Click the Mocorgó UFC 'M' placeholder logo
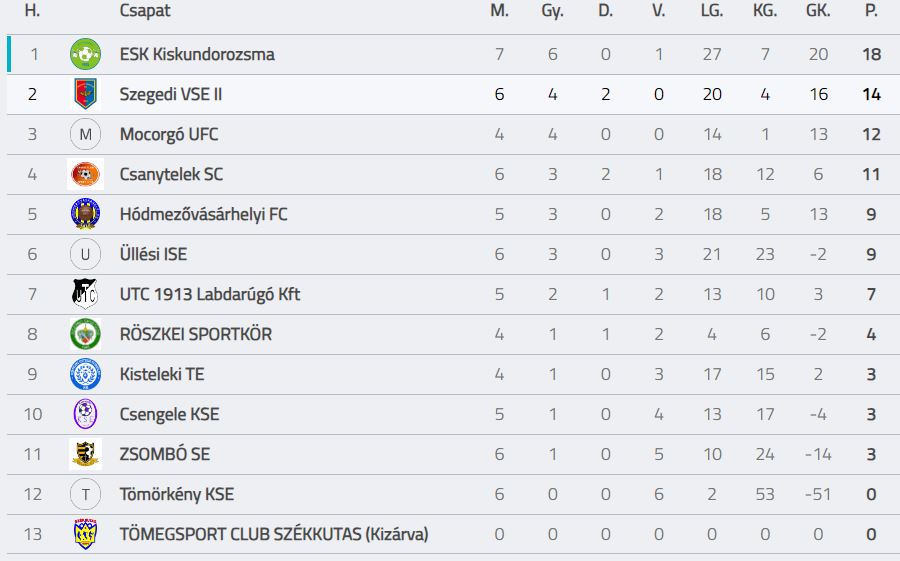The width and height of the screenshot is (900, 561). coord(85,134)
